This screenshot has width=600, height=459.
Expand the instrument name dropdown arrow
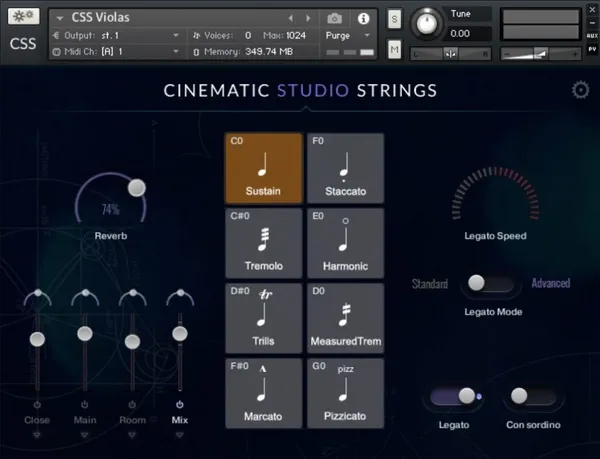59,18
